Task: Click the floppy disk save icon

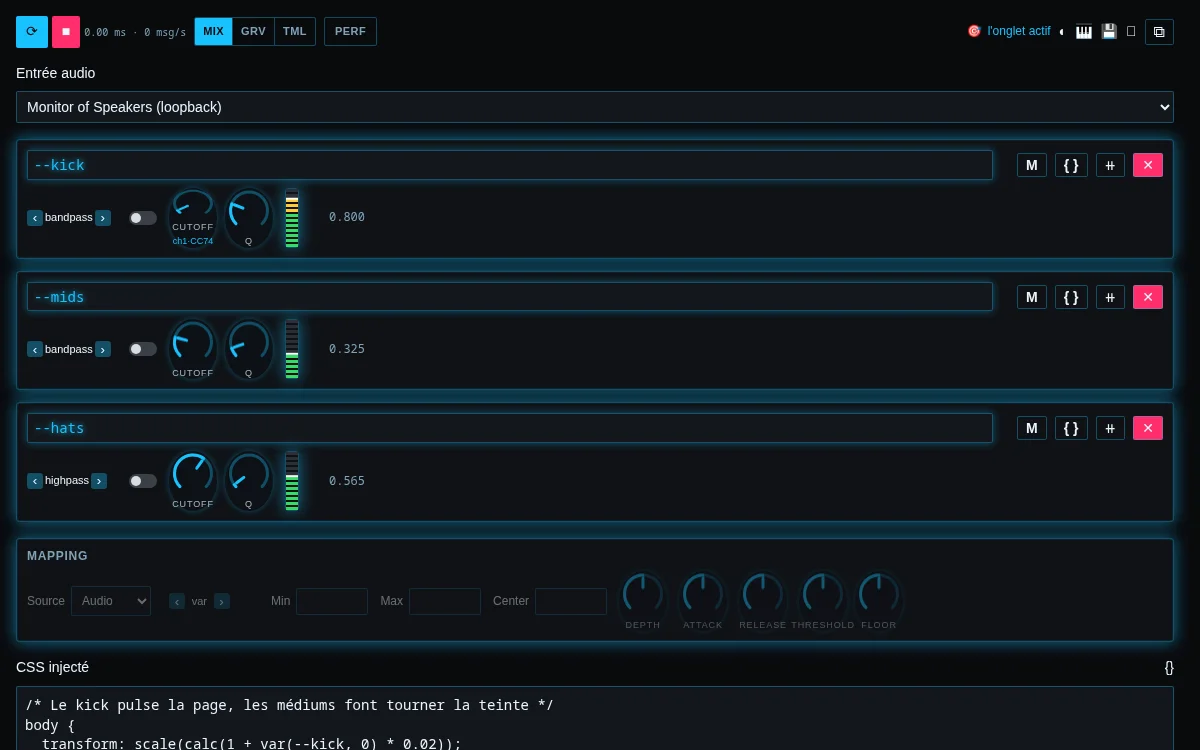Action: click(x=1109, y=31)
